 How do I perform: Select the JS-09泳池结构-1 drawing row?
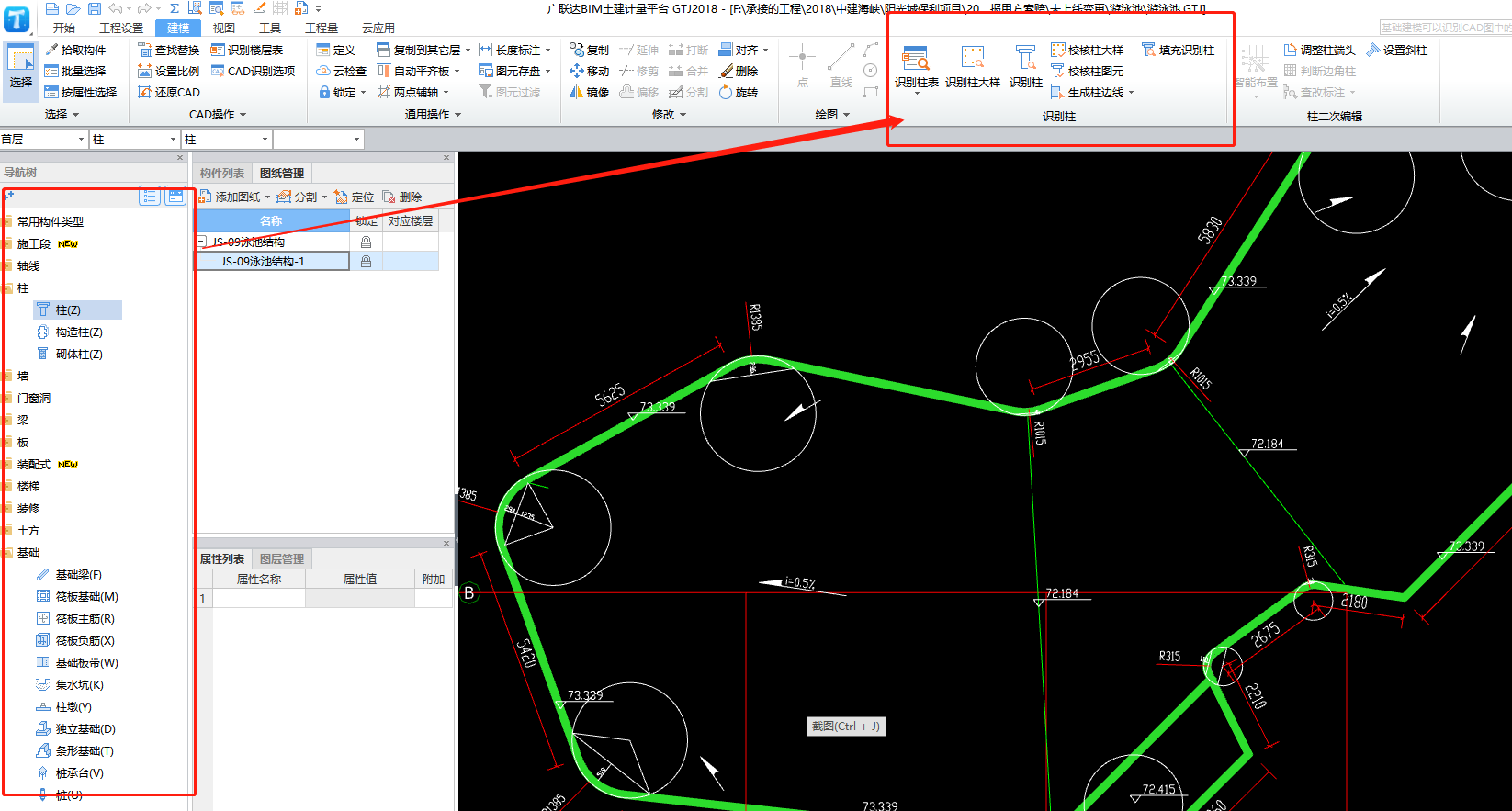click(272, 261)
